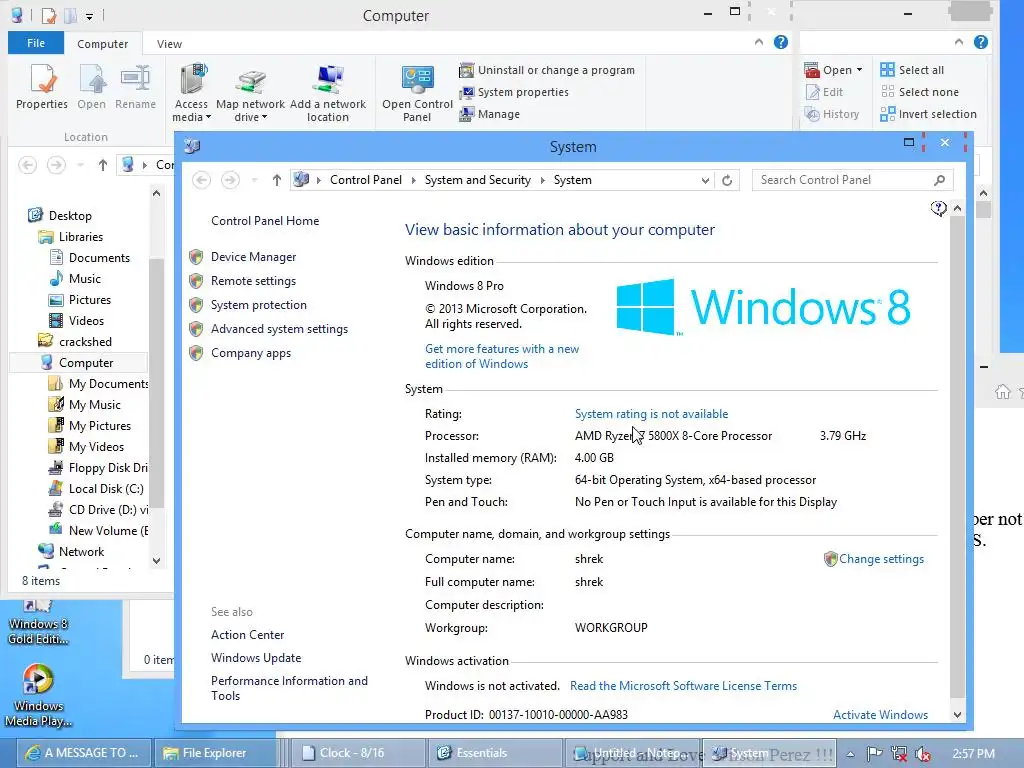Image resolution: width=1024 pixels, height=768 pixels.
Task: Click Control Panel in the breadcrumb
Action: [366, 180]
